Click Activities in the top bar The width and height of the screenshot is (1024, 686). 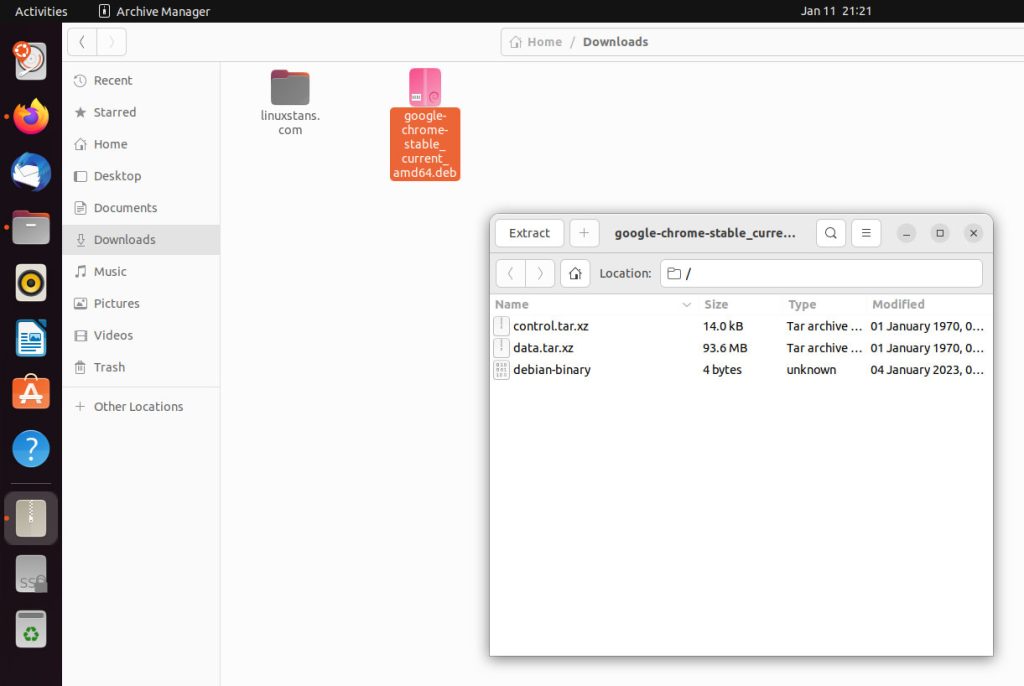[40, 11]
